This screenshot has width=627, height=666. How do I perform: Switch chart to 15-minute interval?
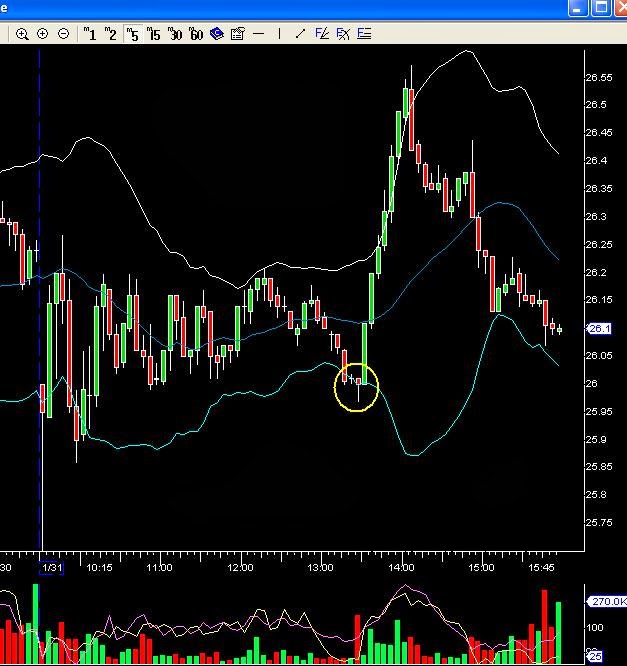153,34
